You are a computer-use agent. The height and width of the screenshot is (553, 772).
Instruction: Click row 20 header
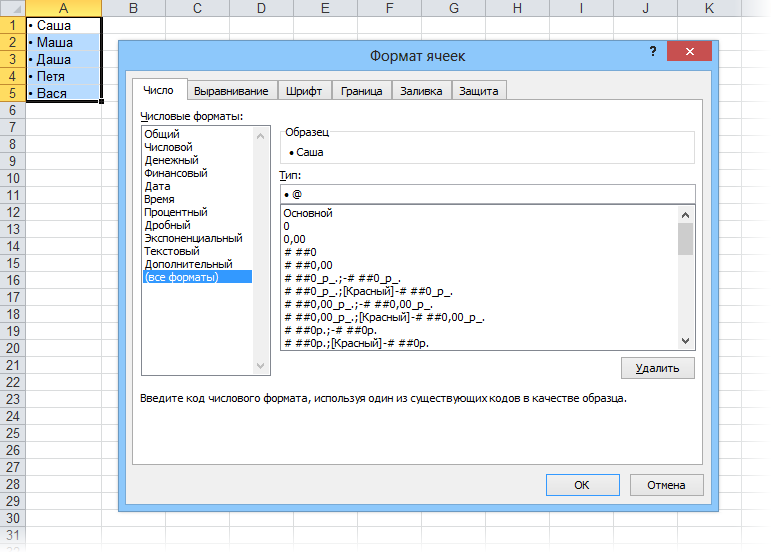point(13,348)
